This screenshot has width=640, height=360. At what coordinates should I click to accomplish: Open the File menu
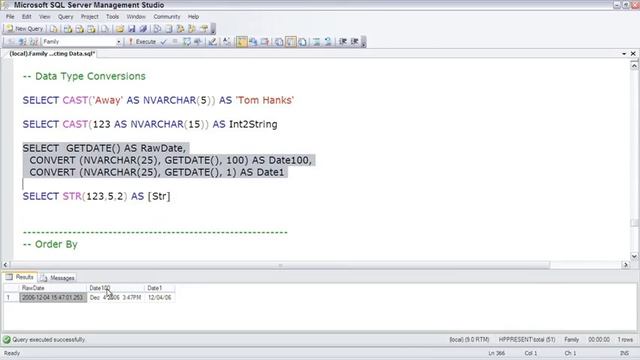10,17
